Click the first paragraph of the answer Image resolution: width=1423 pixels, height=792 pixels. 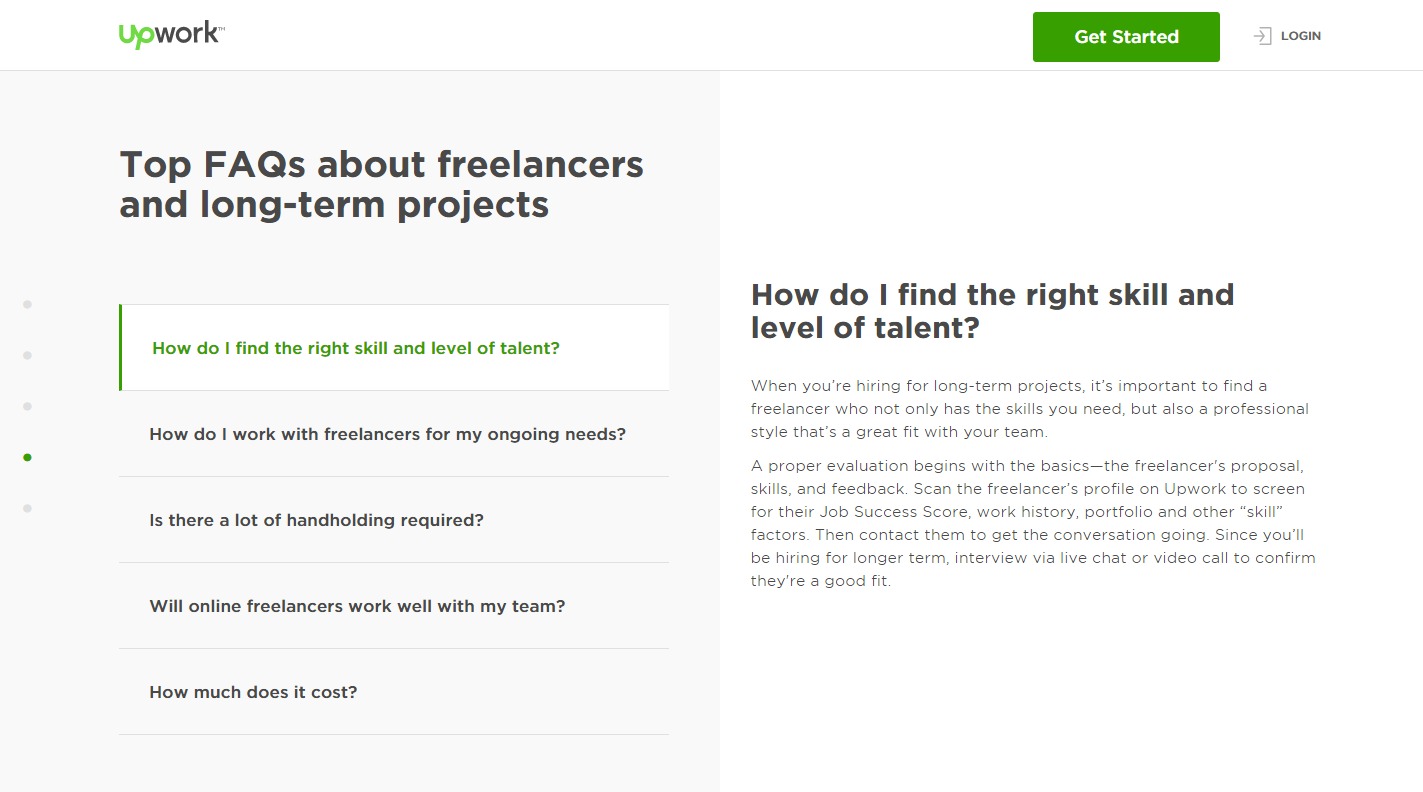point(1029,408)
